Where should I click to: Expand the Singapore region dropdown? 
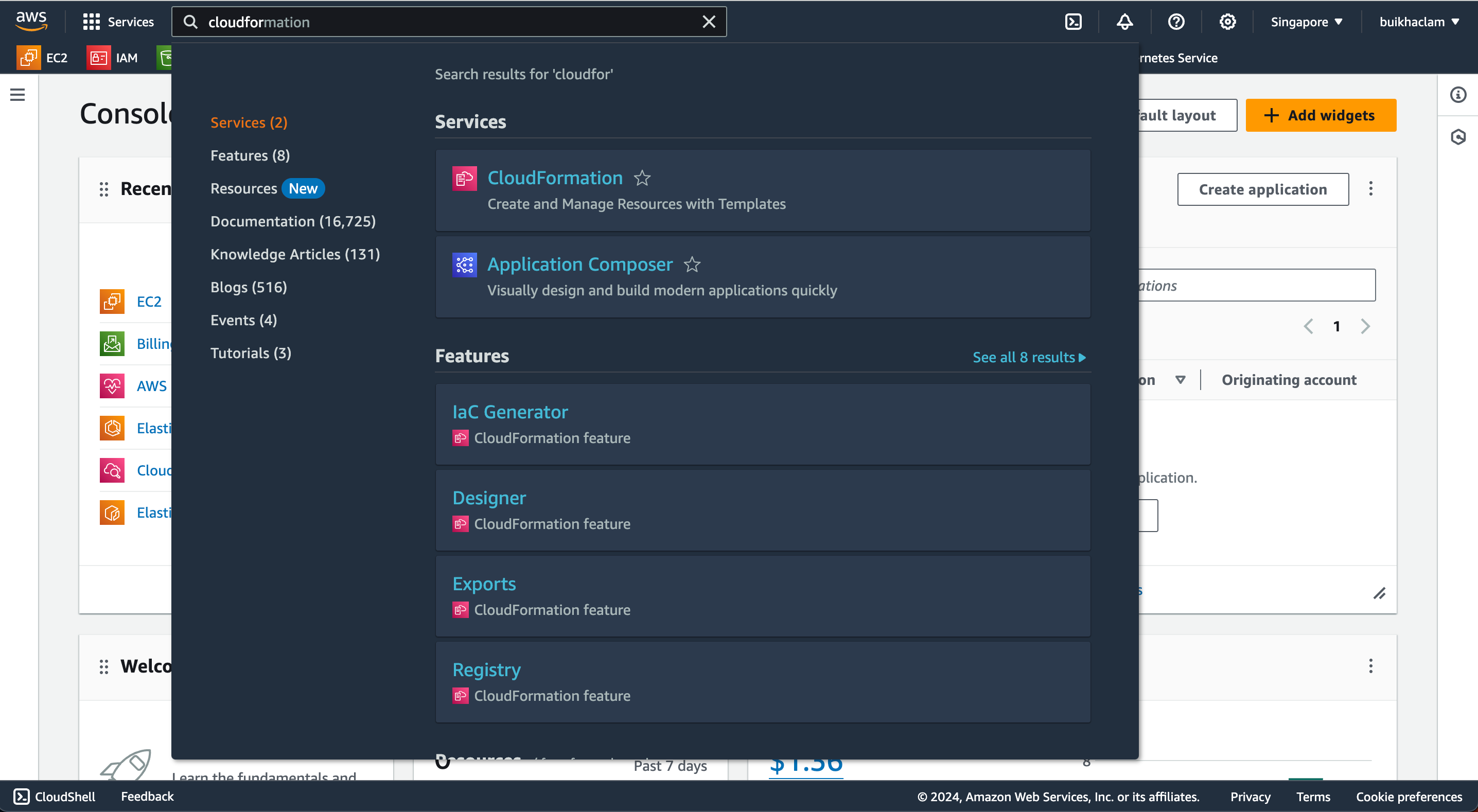(x=1307, y=22)
